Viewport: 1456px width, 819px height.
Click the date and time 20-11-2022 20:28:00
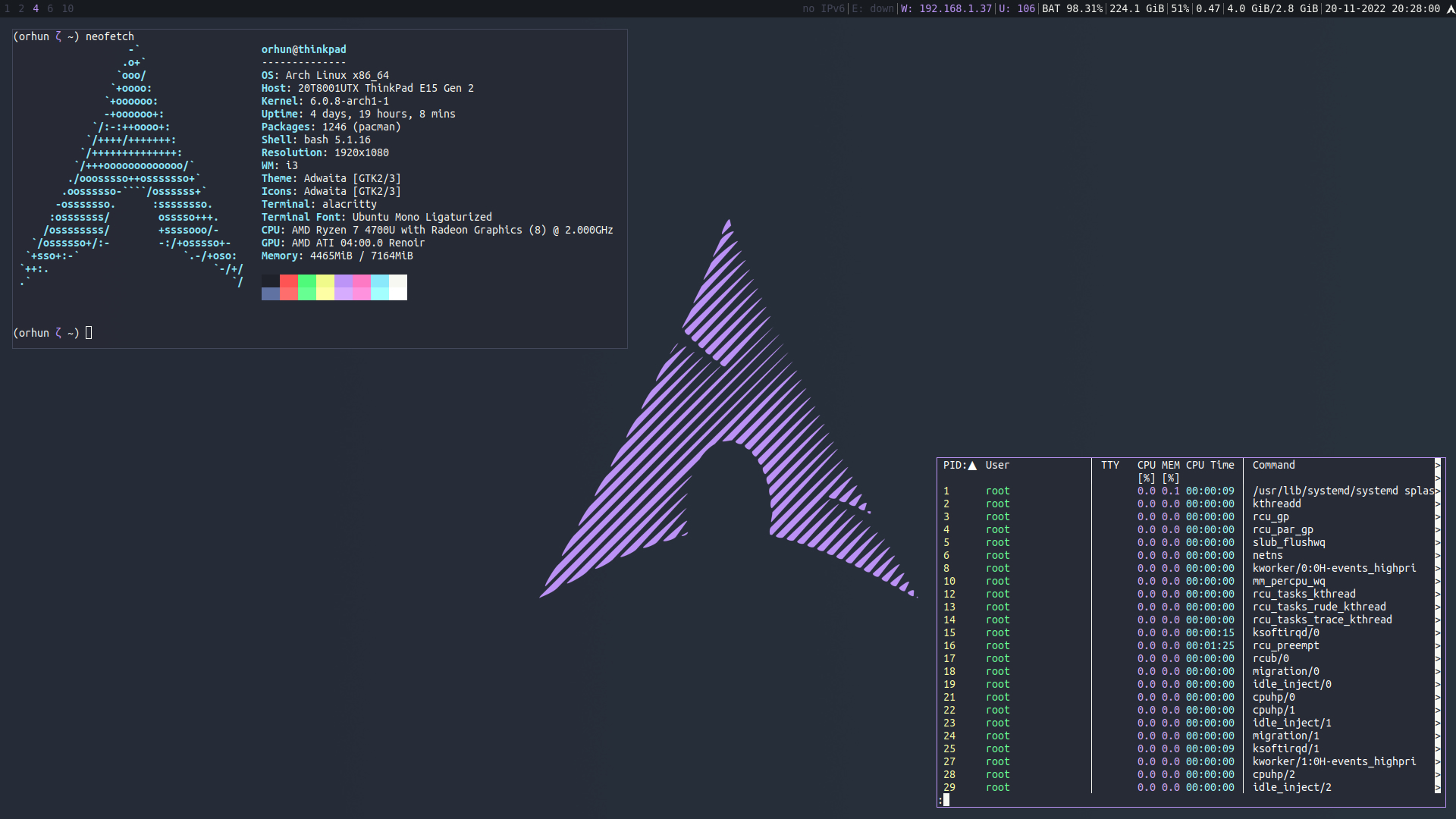click(x=1382, y=9)
